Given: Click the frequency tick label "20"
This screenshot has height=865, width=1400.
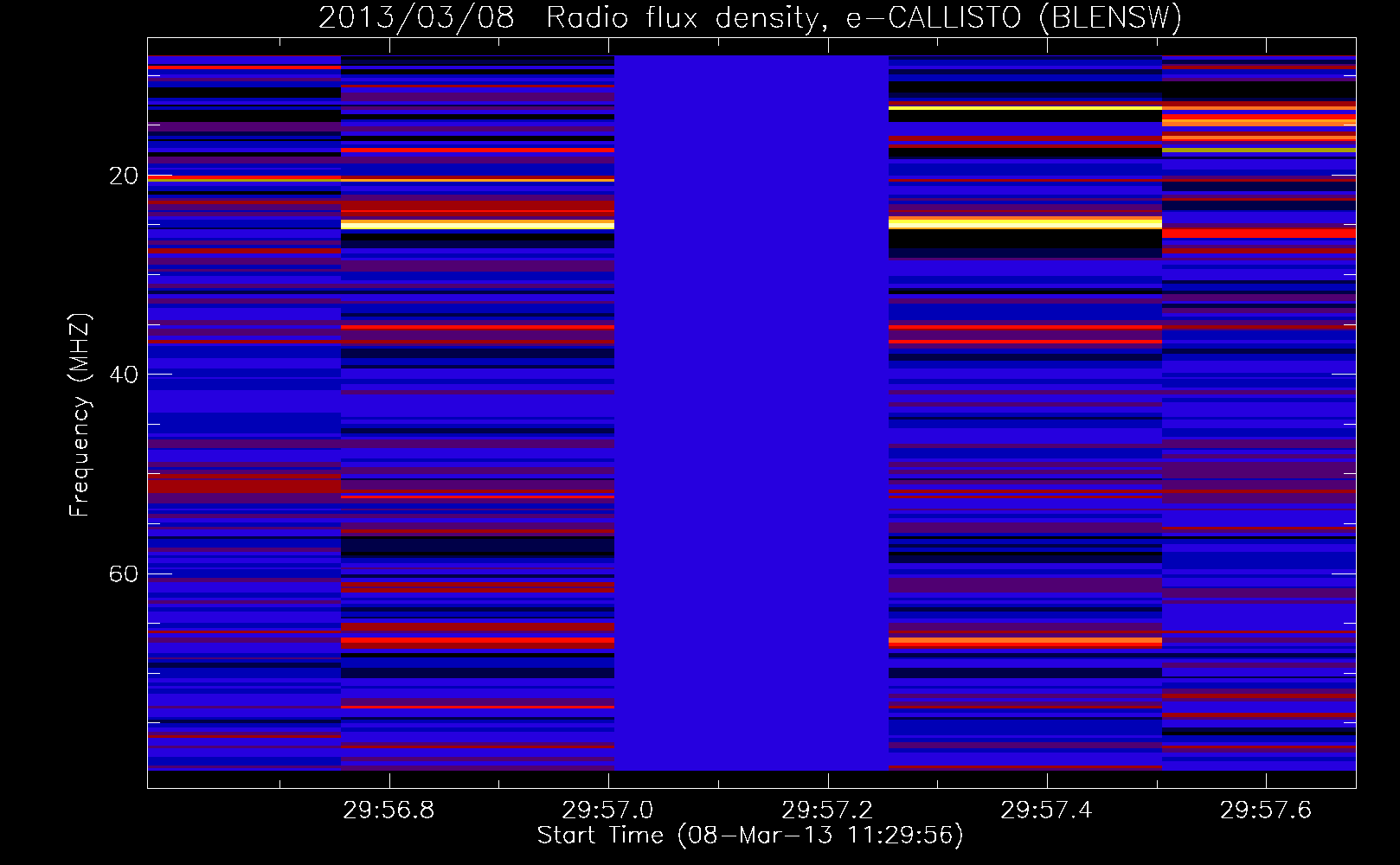Looking at the screenshot, I should coord(123,176).
